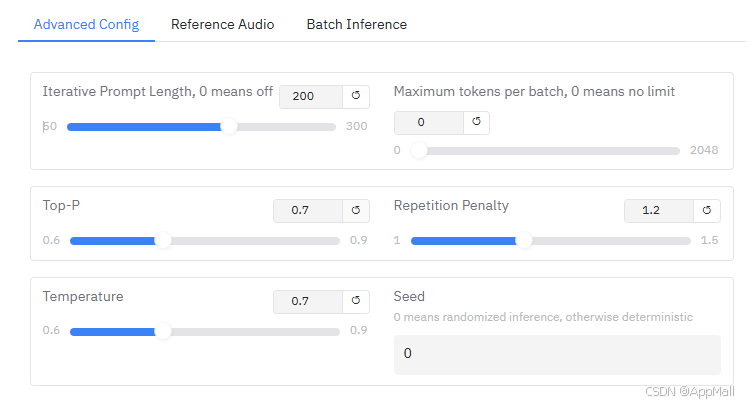Click the Top-P numeric input

click(306, 211)
